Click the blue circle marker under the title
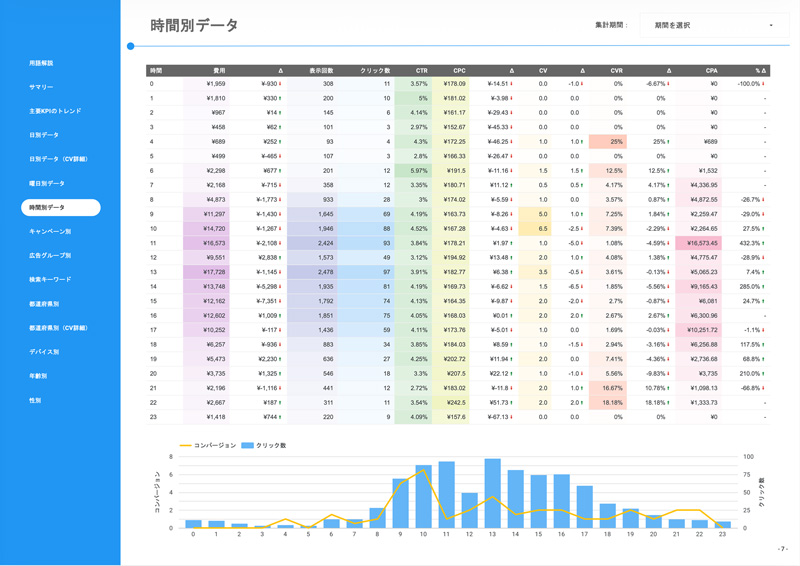Viewport: 800px width, 566px height. [131, 46]
